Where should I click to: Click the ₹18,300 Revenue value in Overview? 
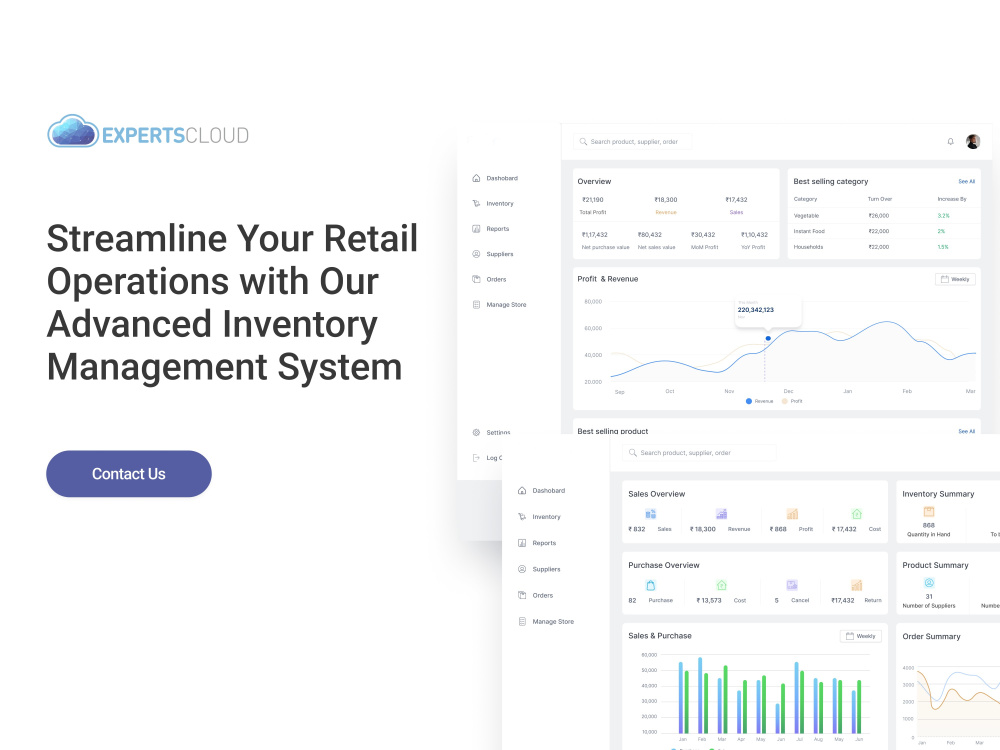tap(666, 200)
